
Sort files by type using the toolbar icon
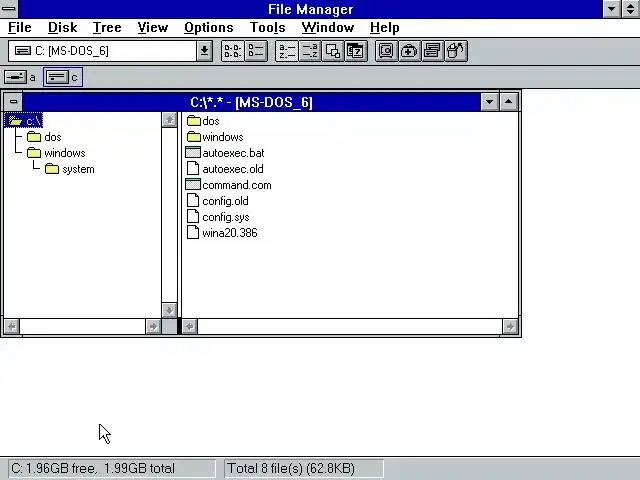tap(310, 51)
